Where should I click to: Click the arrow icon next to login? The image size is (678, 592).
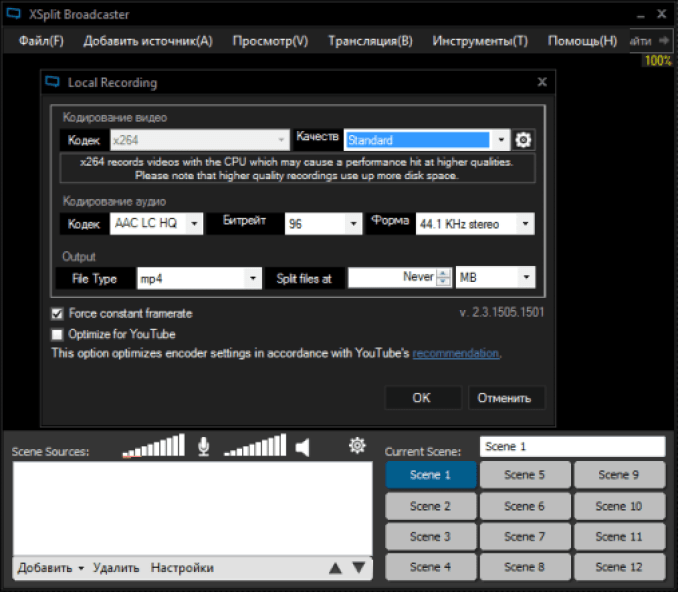pyautogui.click(x=664, y=40)
